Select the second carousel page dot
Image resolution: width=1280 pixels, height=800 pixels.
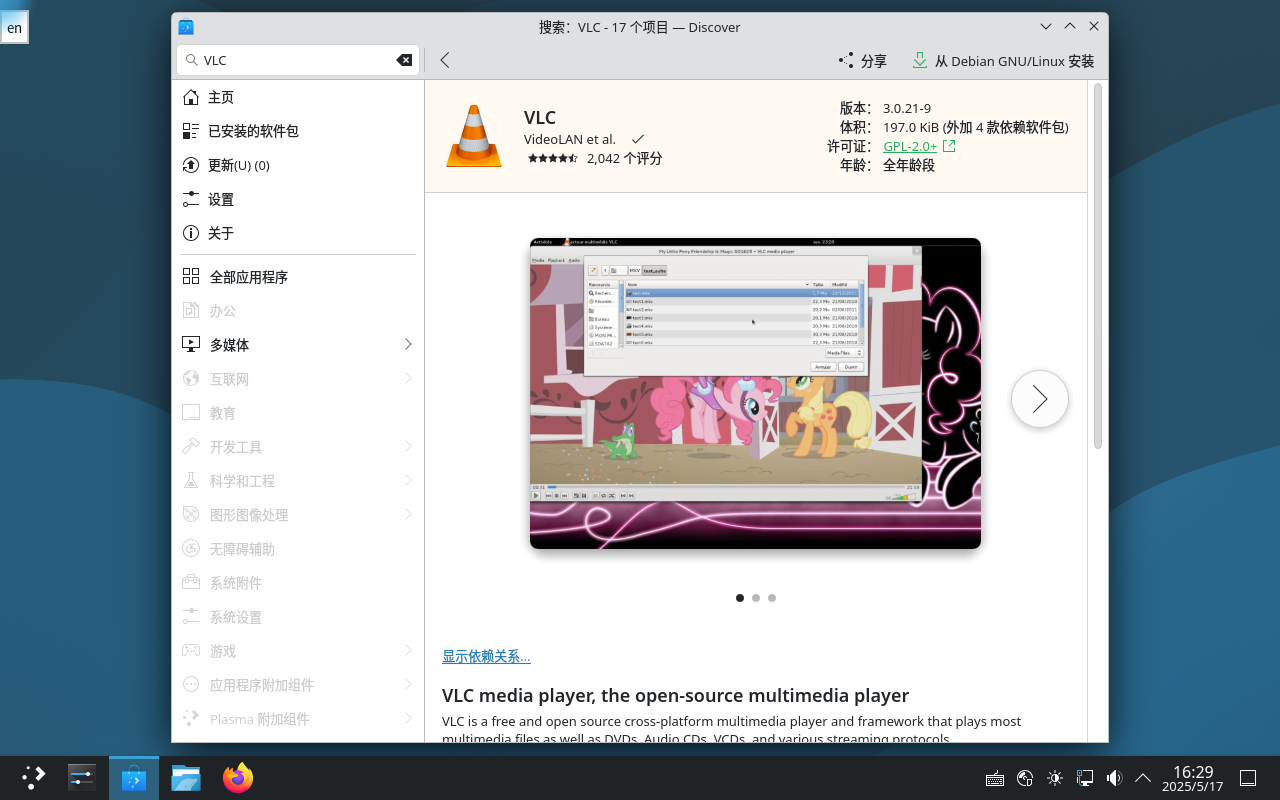(756, 598)
